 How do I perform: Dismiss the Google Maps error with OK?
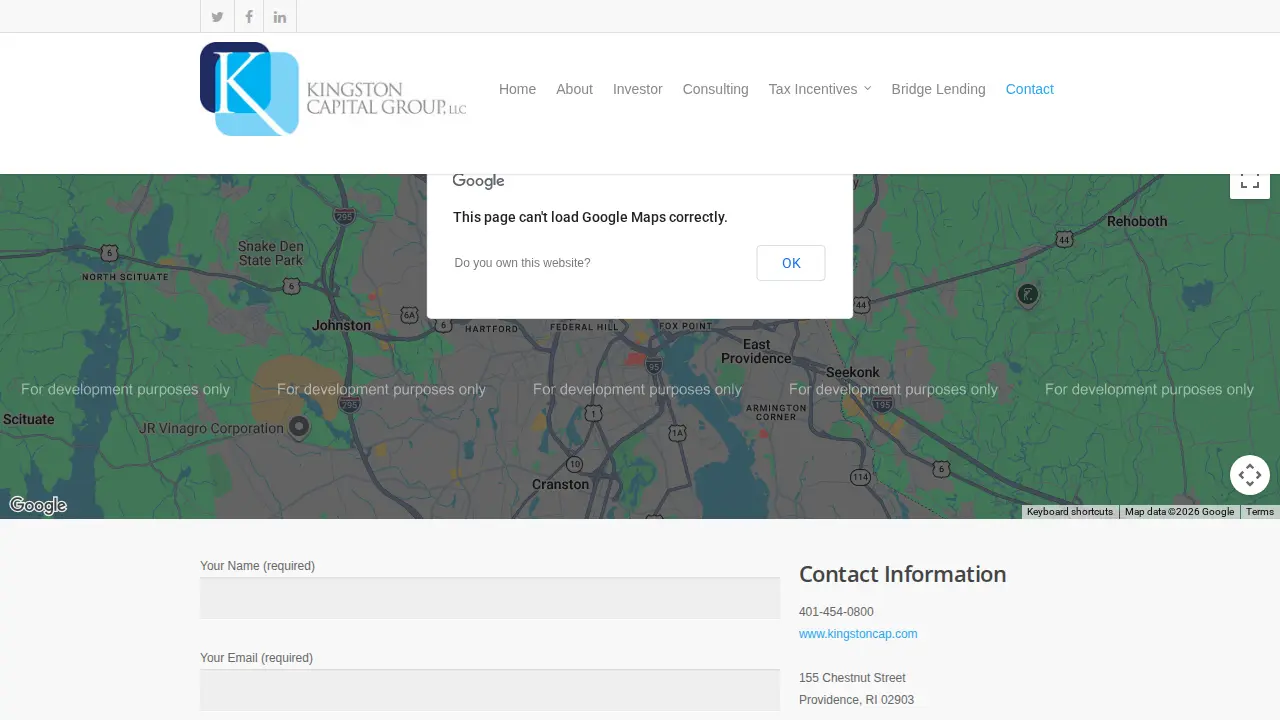(791, 263)
